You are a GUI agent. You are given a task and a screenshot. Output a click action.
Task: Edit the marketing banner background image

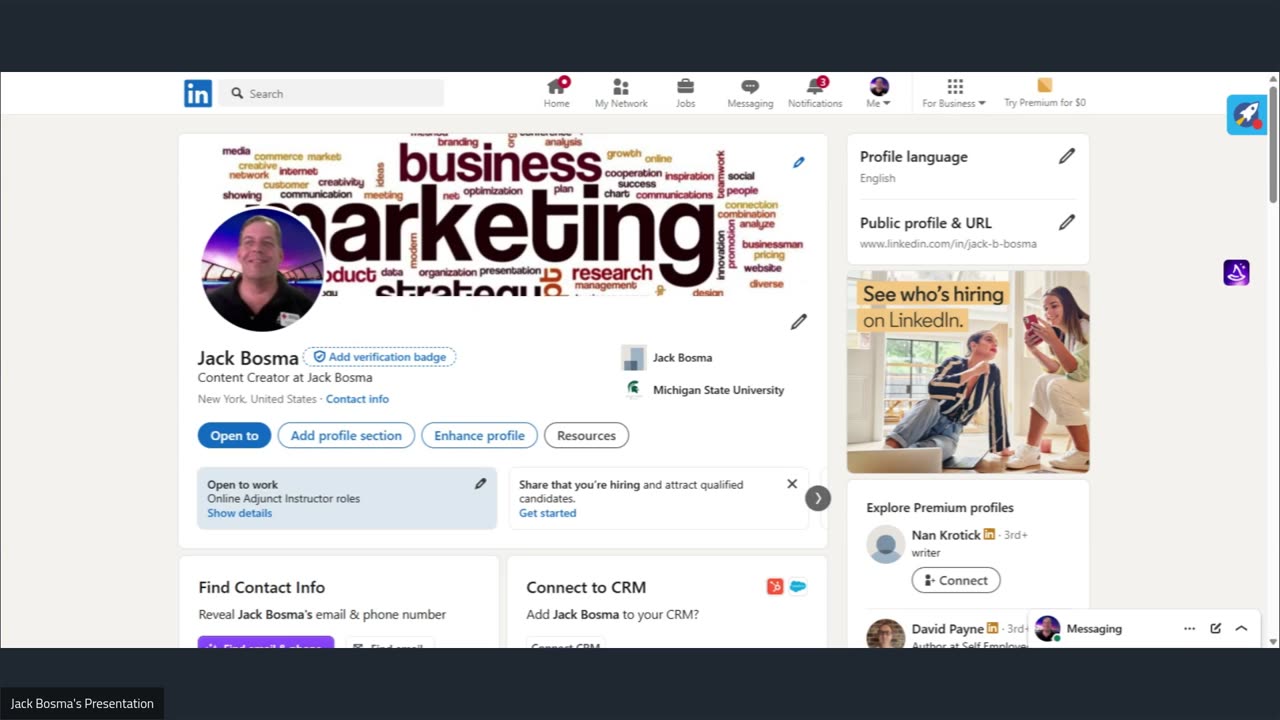tap(798, 162)
